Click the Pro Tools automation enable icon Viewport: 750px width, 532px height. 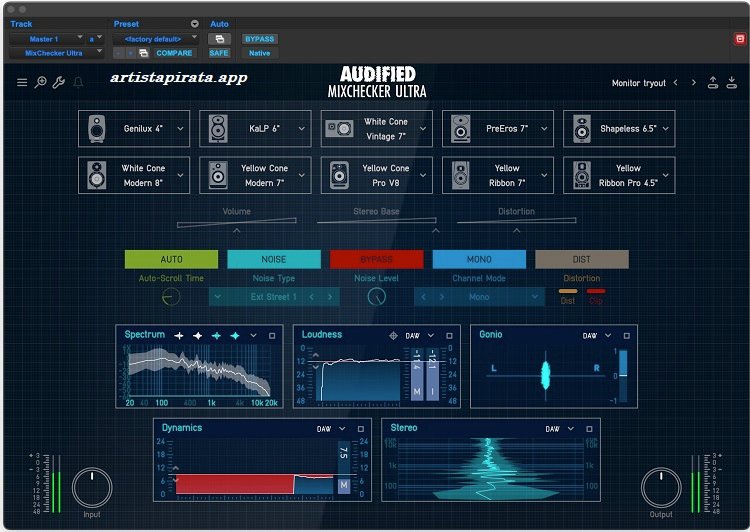(x=220, y=39)
